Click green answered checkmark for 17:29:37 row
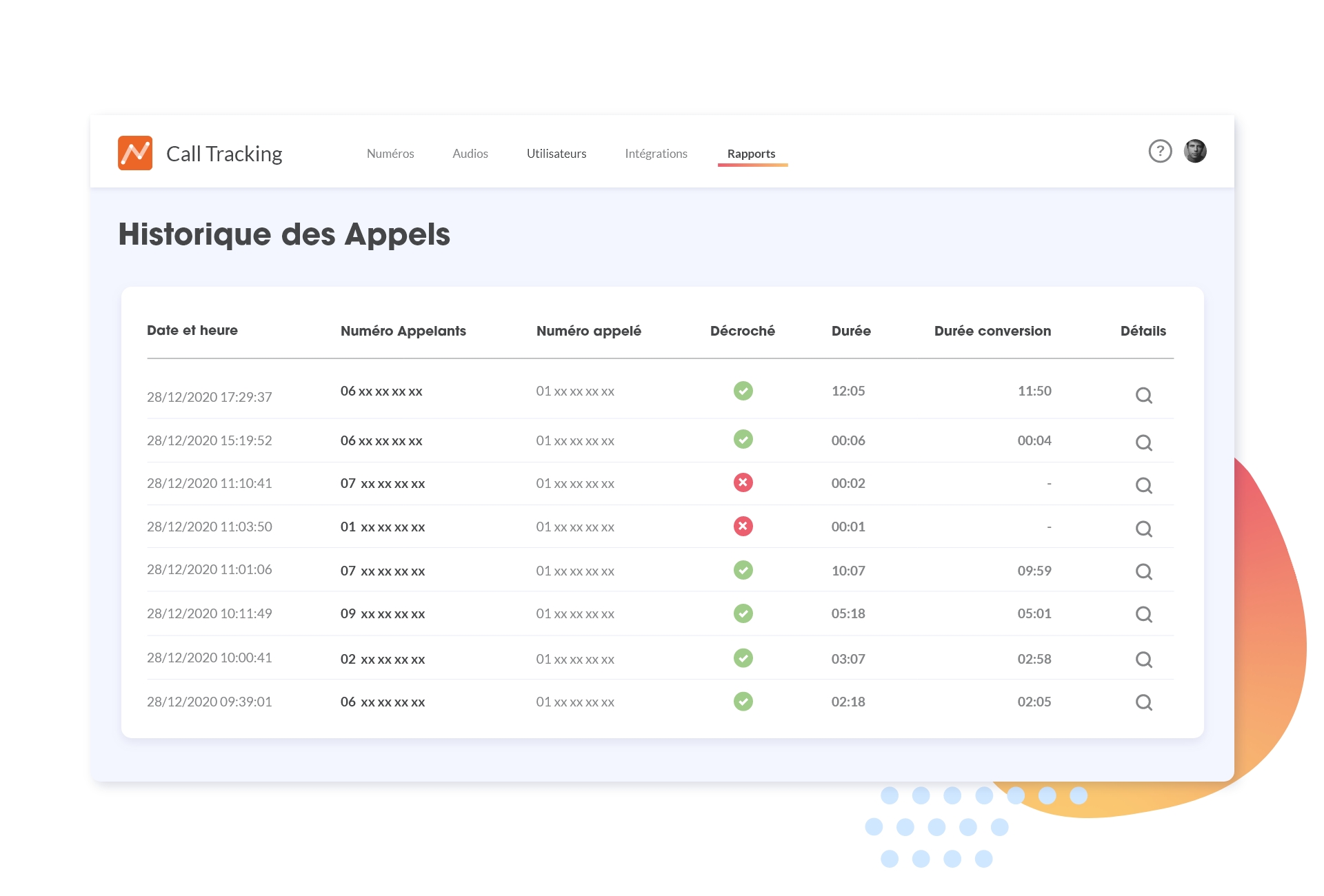Image resolution: width=1324 pixels, height=896 pixels. [x=743, y=391]
